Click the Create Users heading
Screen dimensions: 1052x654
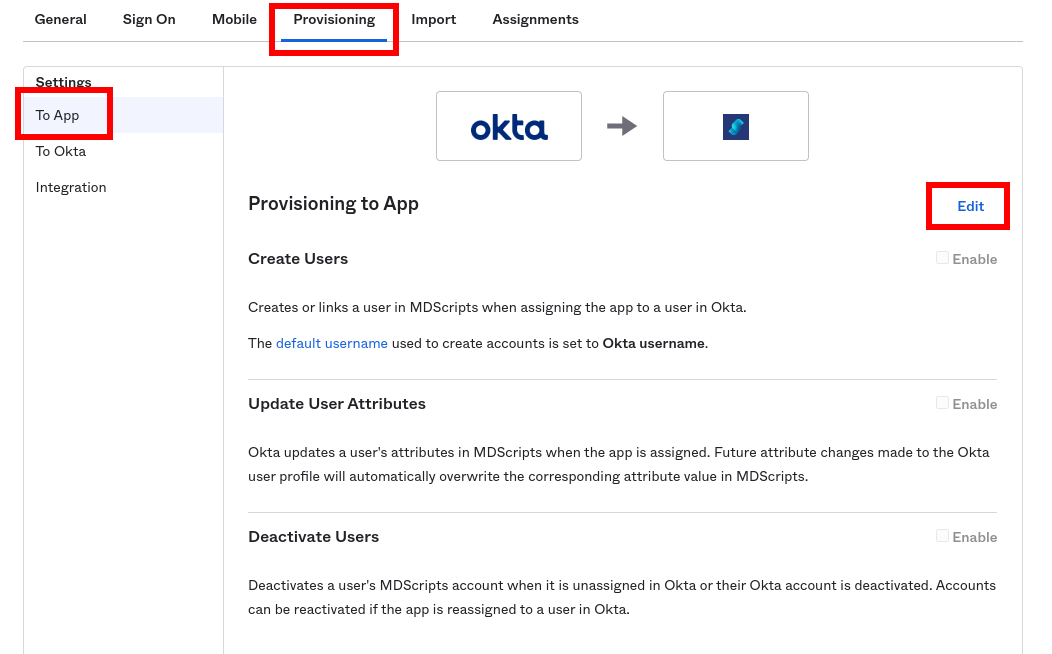(x=298, y=259)
